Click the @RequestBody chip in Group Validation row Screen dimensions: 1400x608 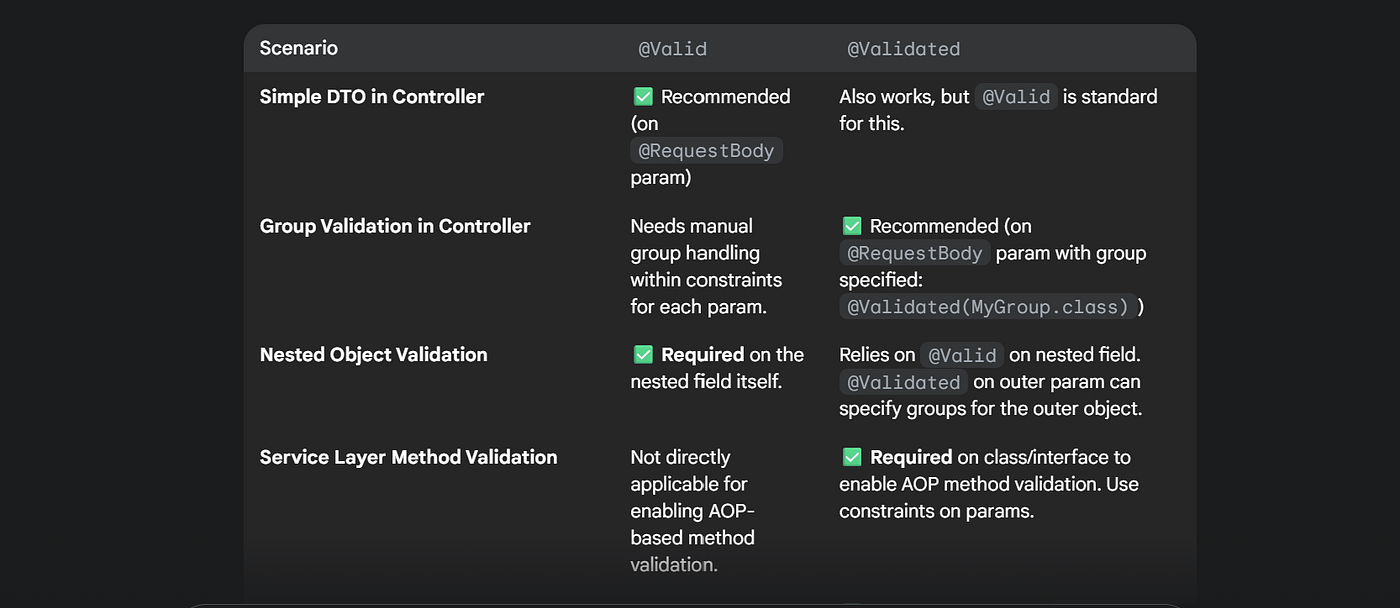pos(915,253)
